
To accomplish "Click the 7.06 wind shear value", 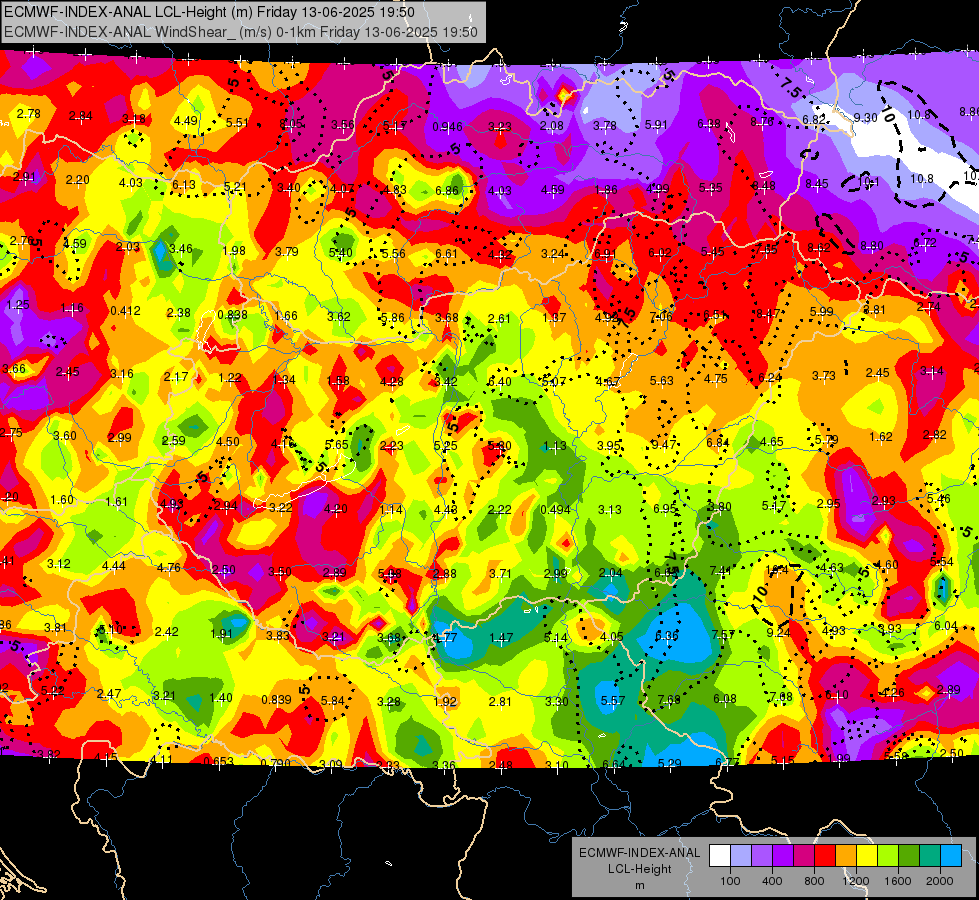I will coord(661,317).
